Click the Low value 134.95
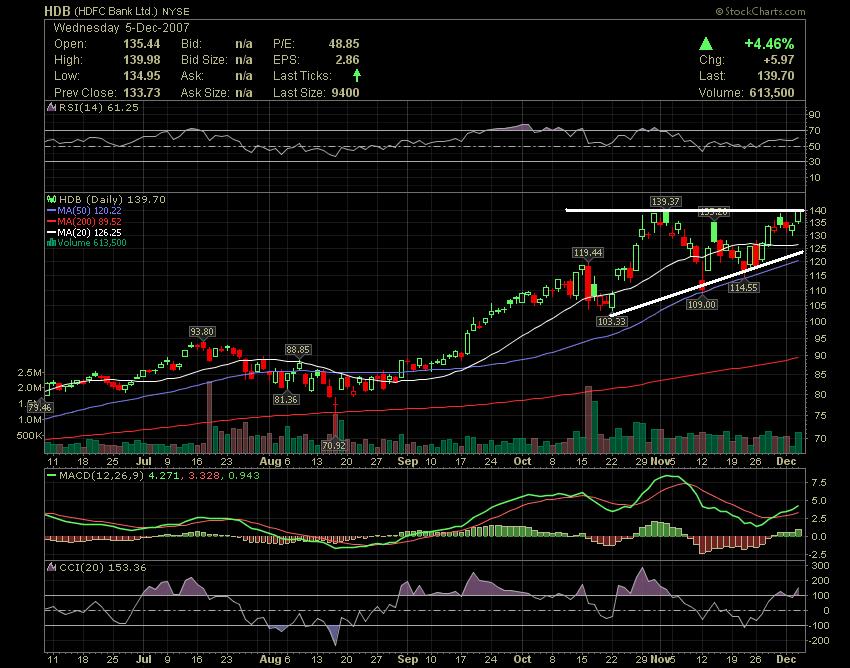 pyautogui.click(x=141, y=75)
